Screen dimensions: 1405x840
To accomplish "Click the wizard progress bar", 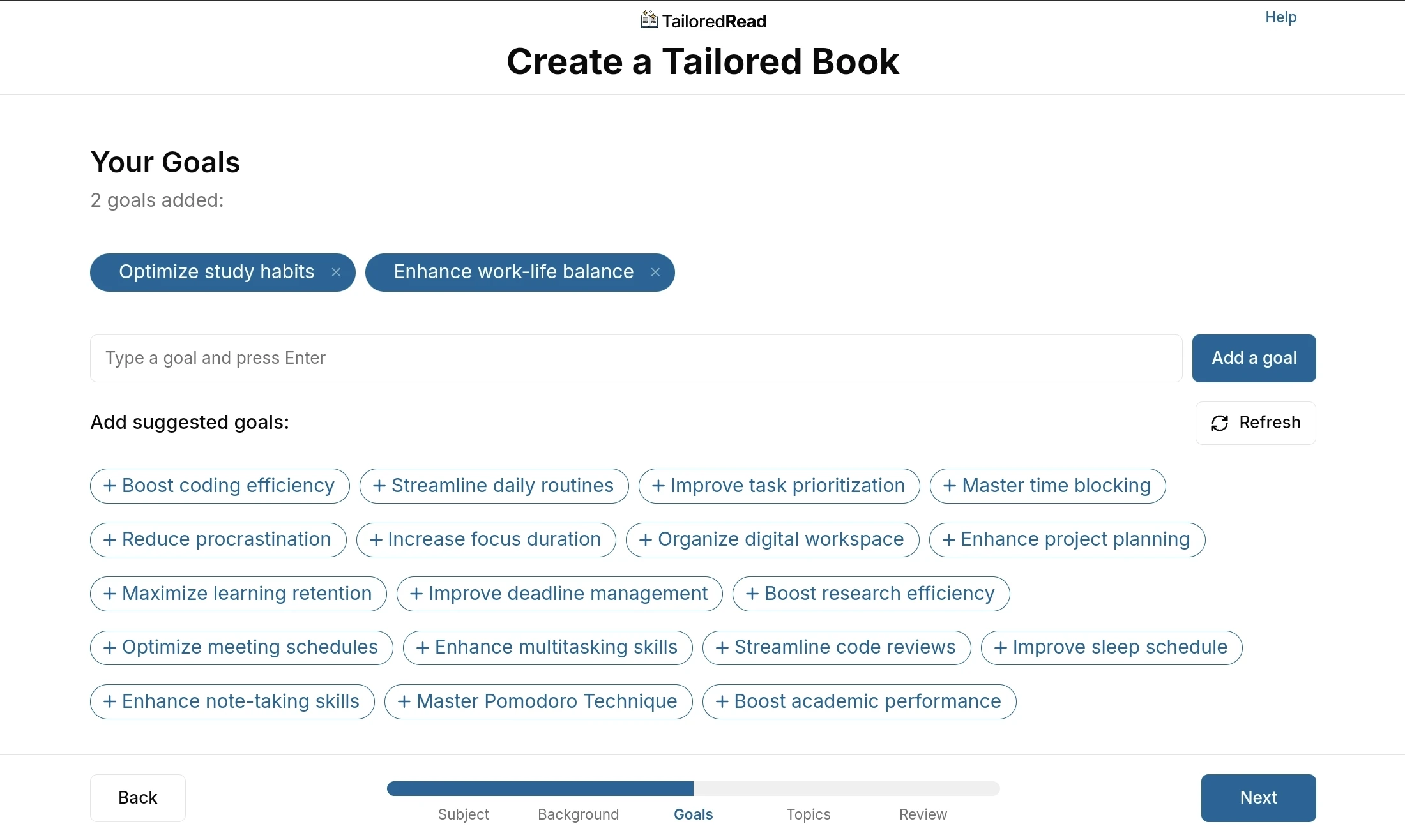I will click(x=693, y=789).
